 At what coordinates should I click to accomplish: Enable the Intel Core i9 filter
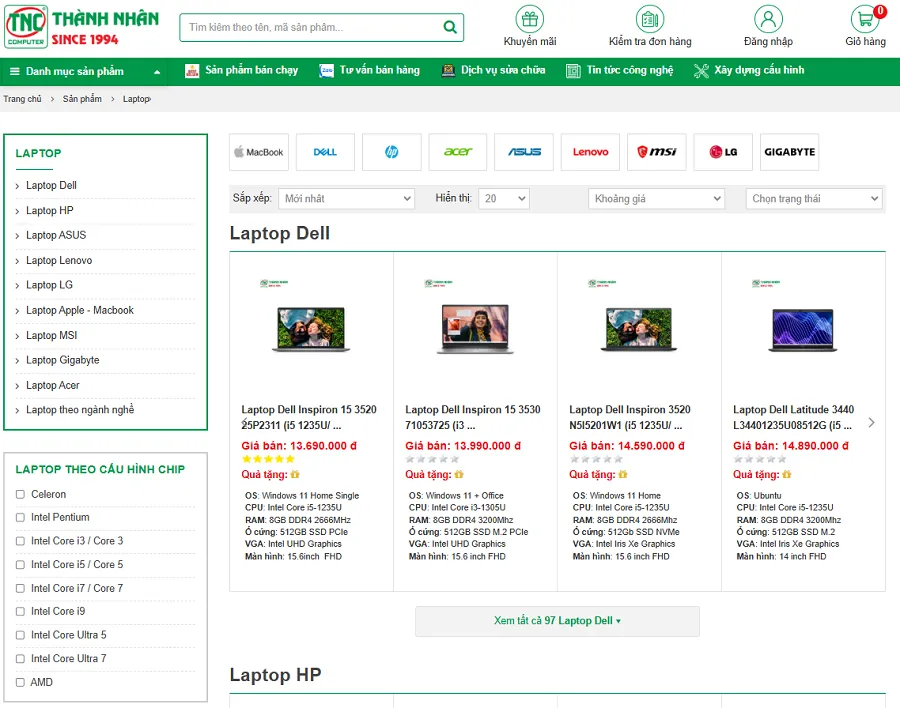pyautogui.click(x=20, y=612)
